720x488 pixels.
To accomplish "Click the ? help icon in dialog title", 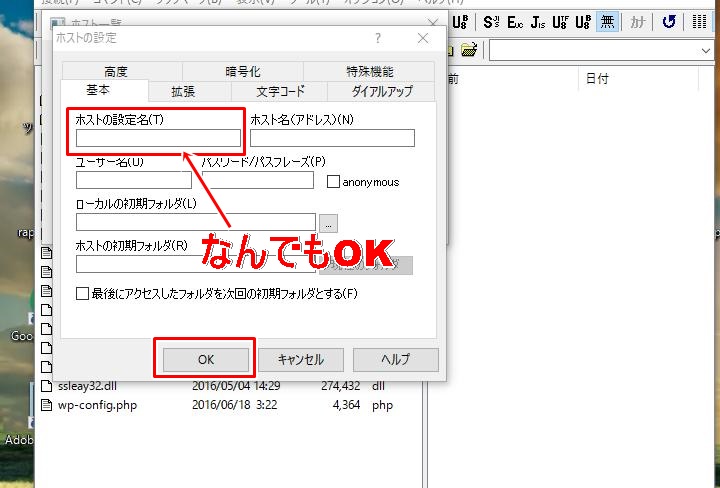I will (x=378, y=38).
